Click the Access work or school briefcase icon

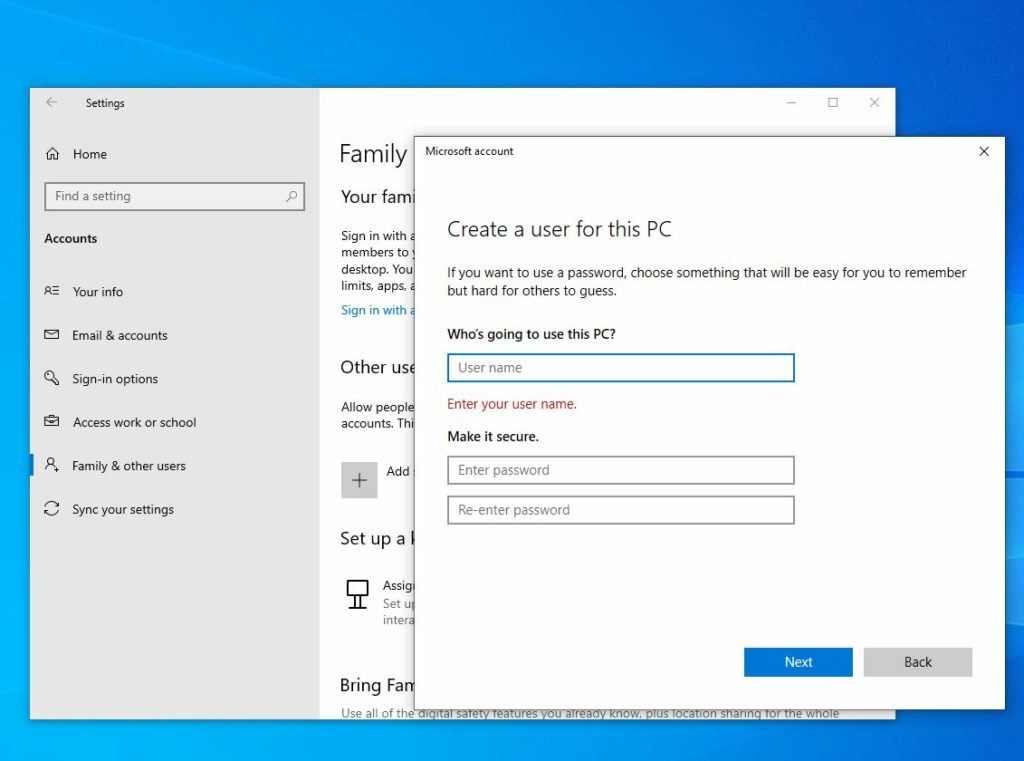click(x=52, y=421)
